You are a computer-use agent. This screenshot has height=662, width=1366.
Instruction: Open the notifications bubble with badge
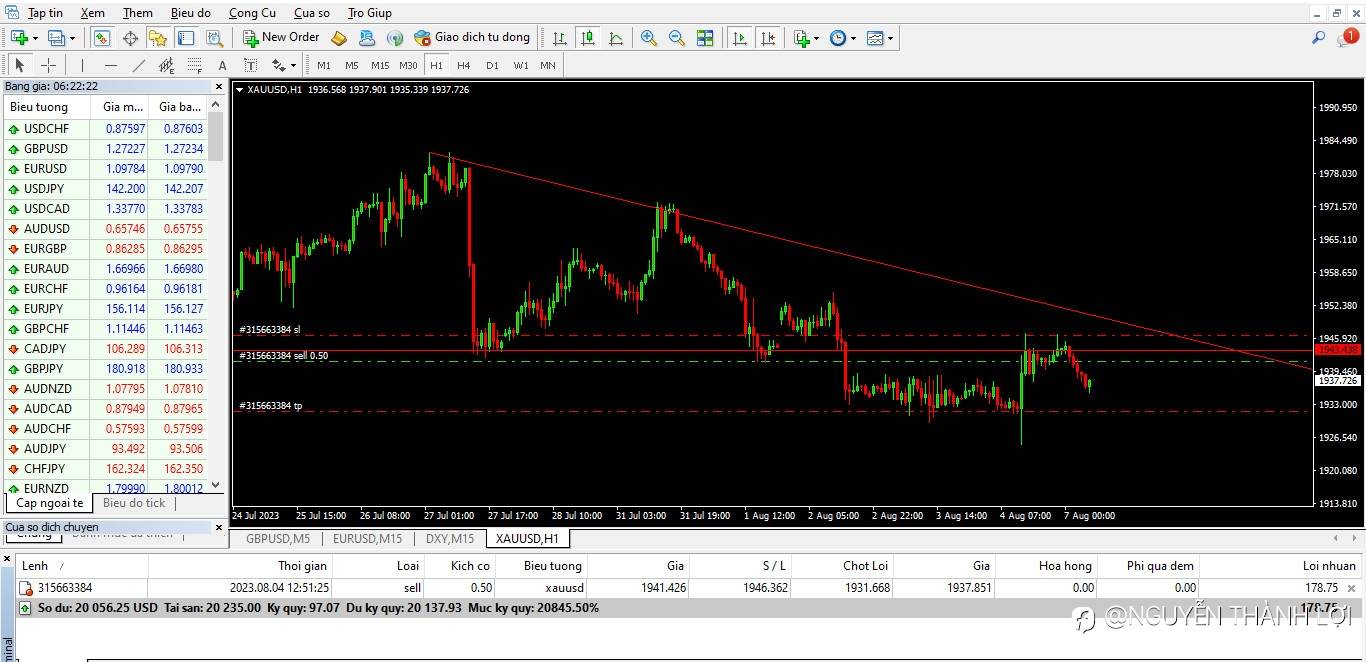pos(1348,38)
